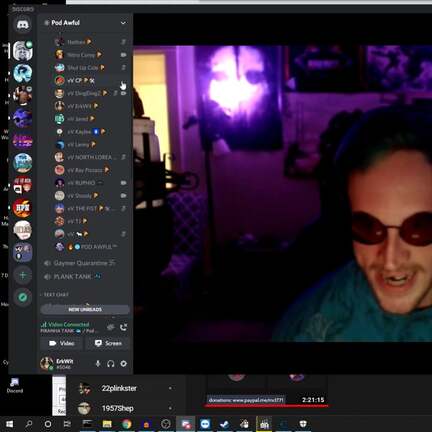Click the EAWR user avatar in user panel

tap(47, 363)
